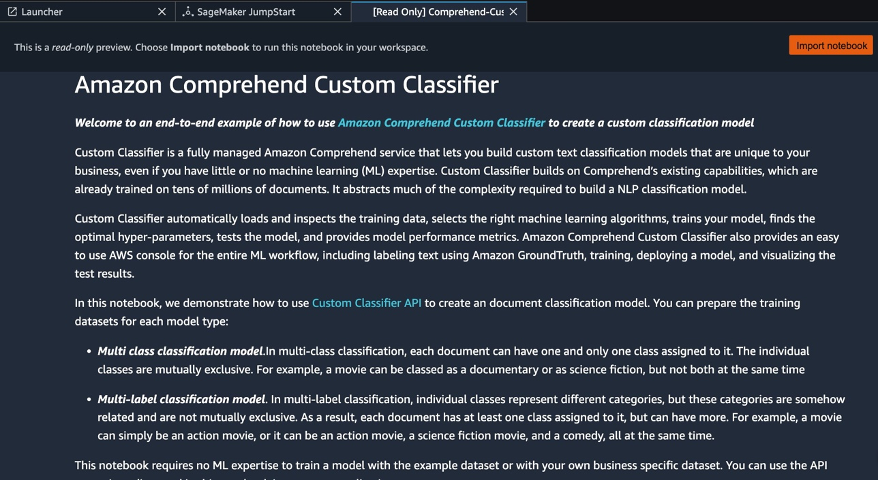Follow the Custom Classifier API link
The image size is (879, 481).
click(366, 302)
